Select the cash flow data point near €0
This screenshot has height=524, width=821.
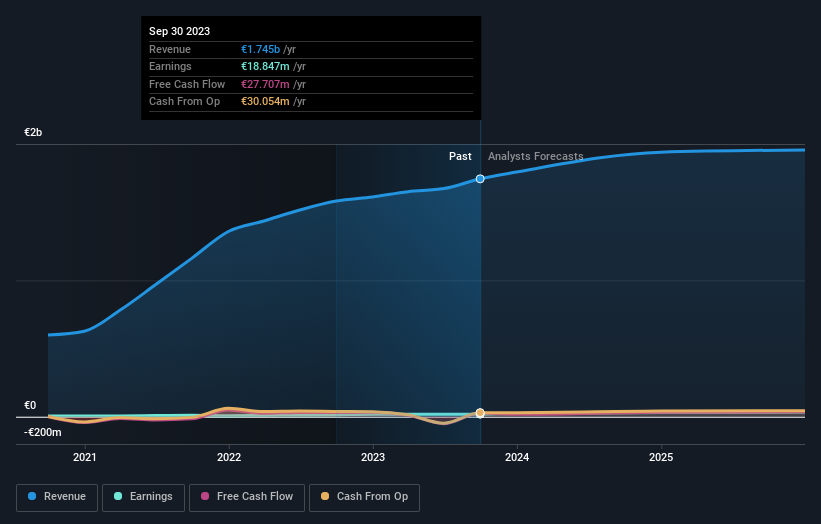480,413
